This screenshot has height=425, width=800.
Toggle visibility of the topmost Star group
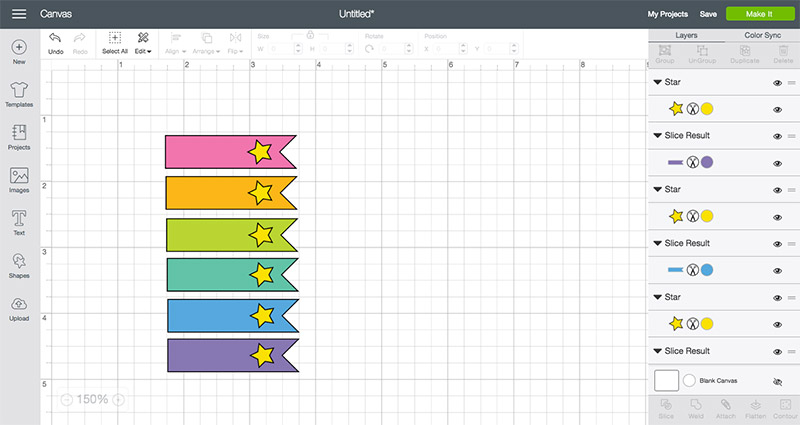(x=778, y=83)
